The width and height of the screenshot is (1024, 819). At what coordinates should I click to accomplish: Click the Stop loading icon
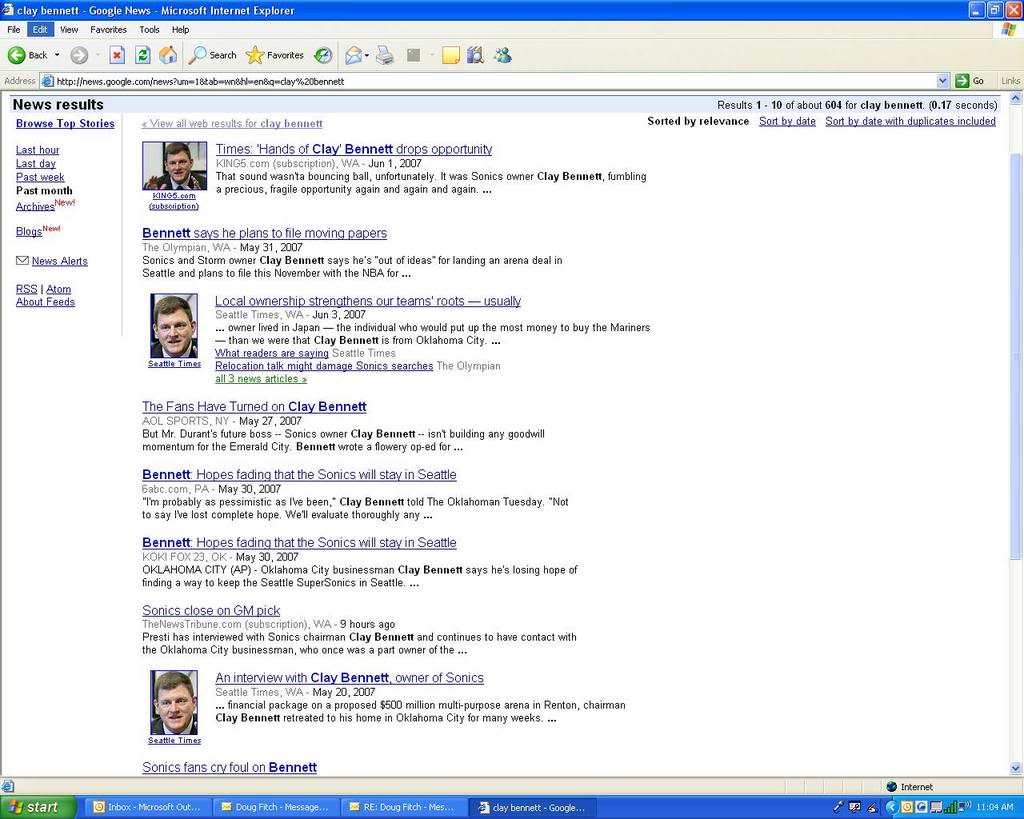pyautogui.click(x=117, y=55)
